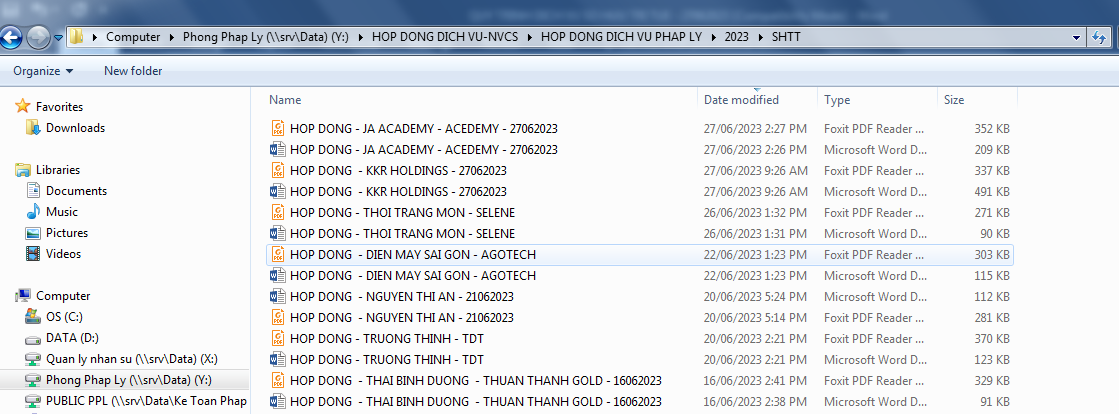Screen dimensions: 1119x414
Task: Click the 27/06/2023 2:27 PM date cell
Action: coord(756,128)
